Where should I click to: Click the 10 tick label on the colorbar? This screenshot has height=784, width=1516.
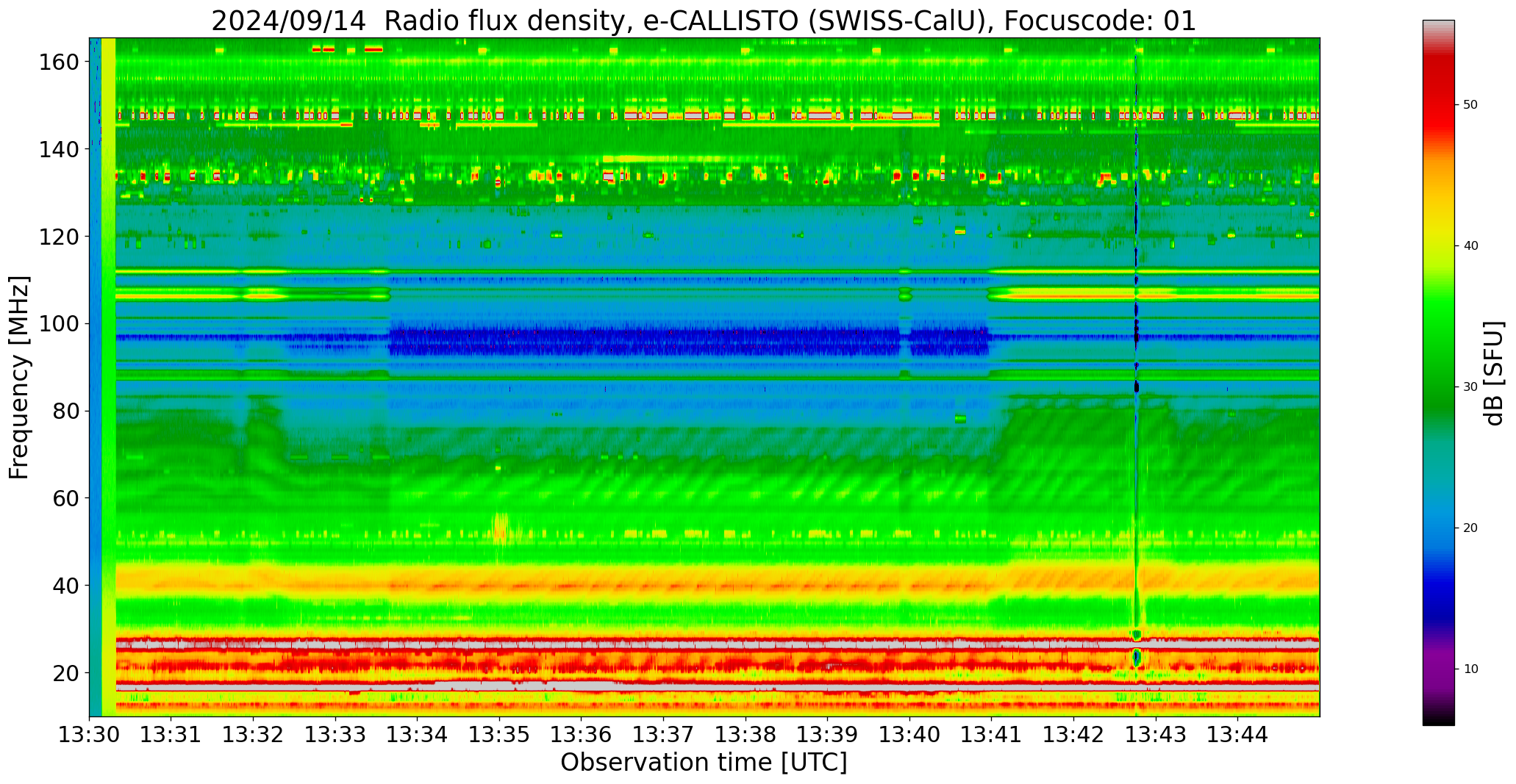click(1470, 669)
